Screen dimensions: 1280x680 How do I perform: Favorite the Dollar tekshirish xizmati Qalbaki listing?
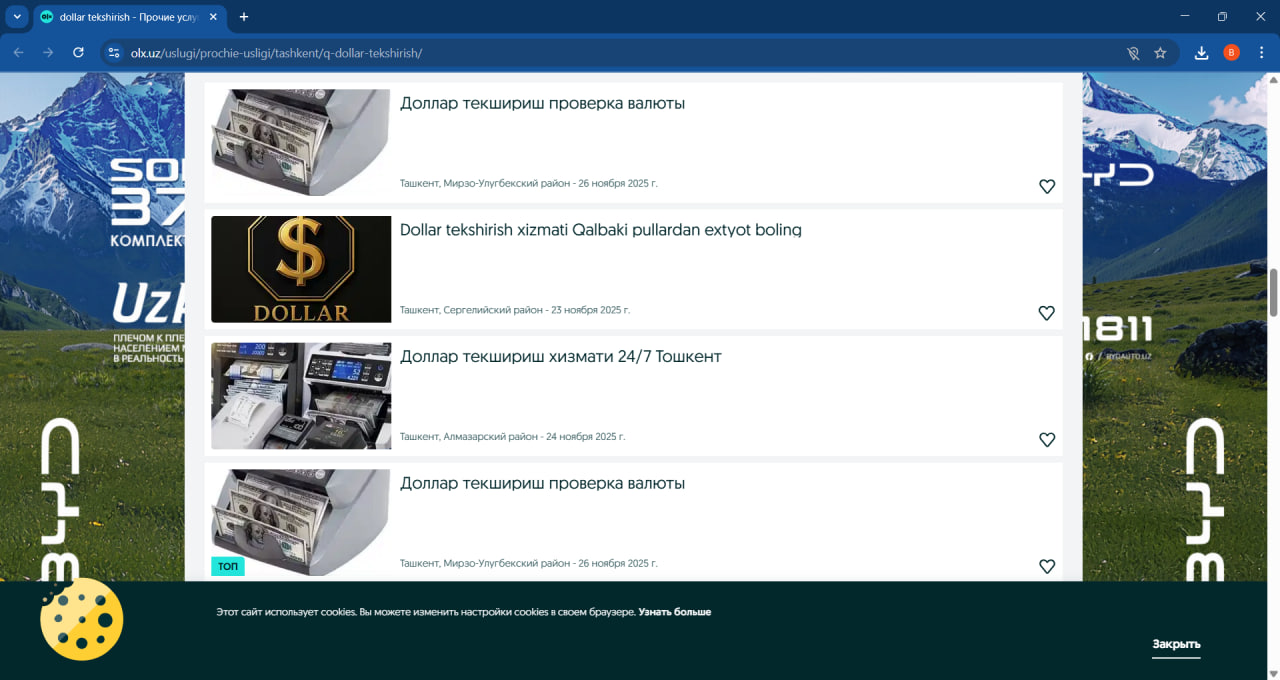click(1046, 313)
